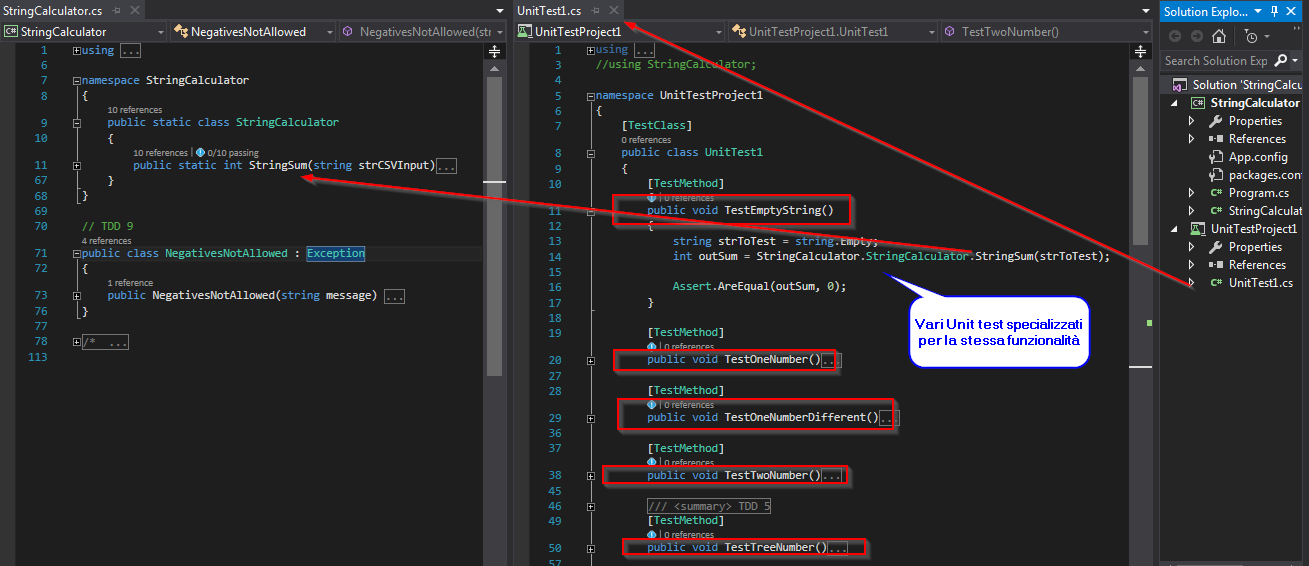
Task: Open the right document list dropdown arrow
Action: pyautogui.click(x=1144, y=11)
